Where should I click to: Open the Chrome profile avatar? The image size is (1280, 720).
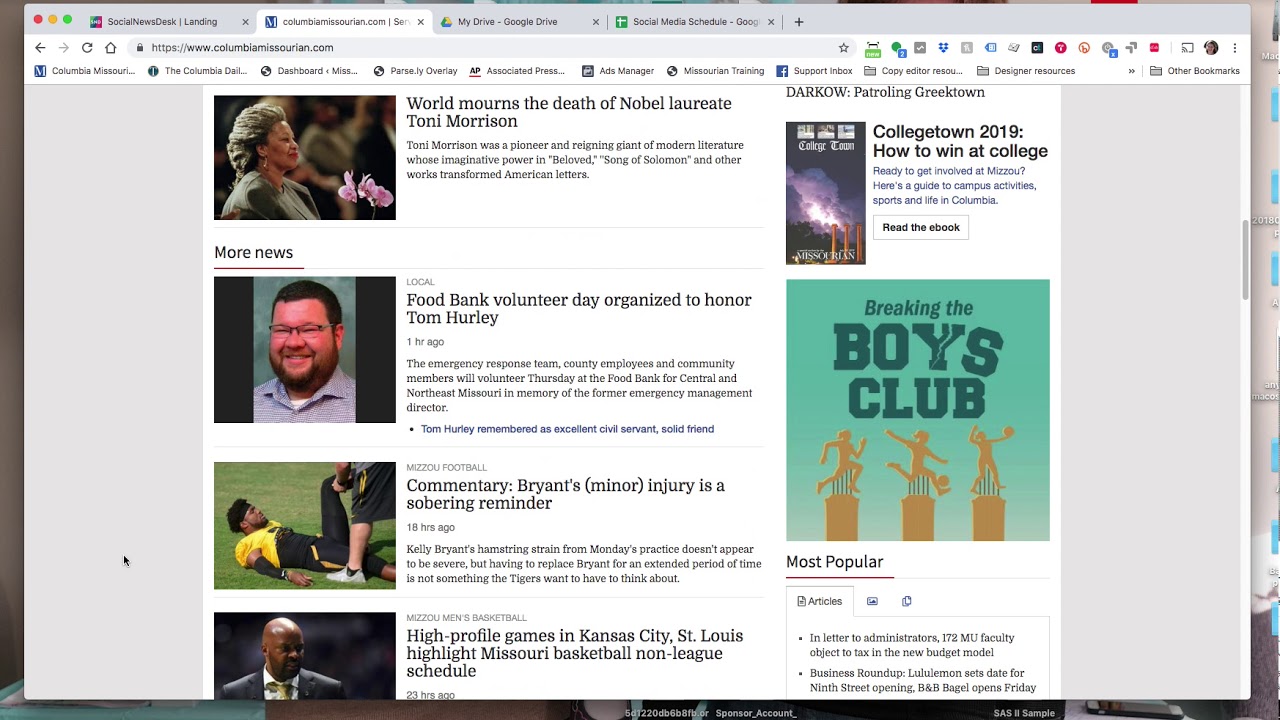[1211, 47]
